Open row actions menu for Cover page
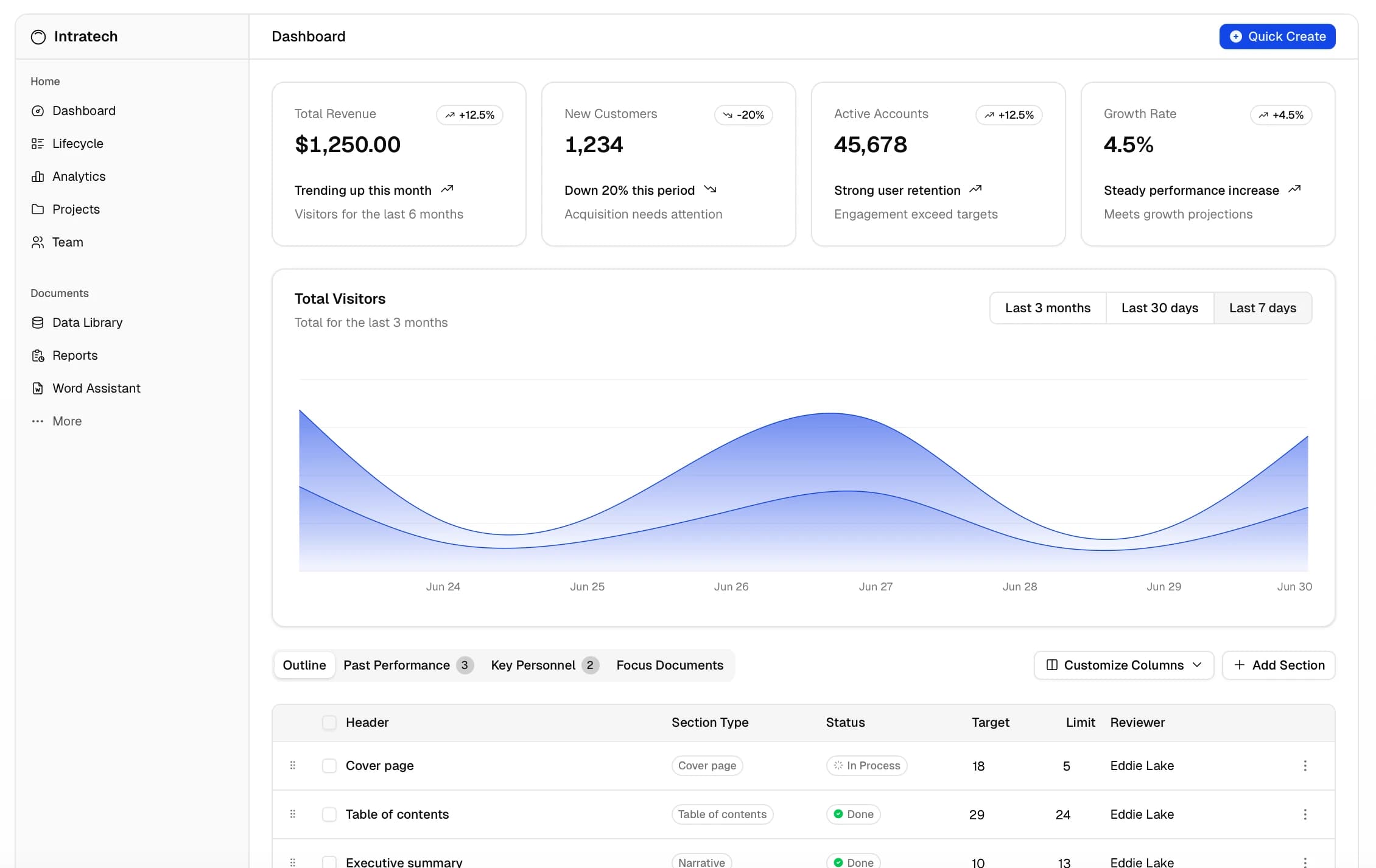 click(x=1305, y=766)
